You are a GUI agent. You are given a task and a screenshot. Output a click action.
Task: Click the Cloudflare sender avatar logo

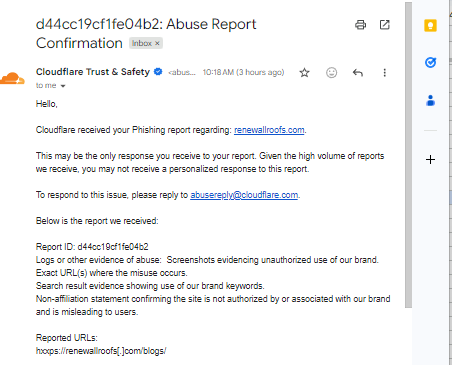click(x=12, y=78)
